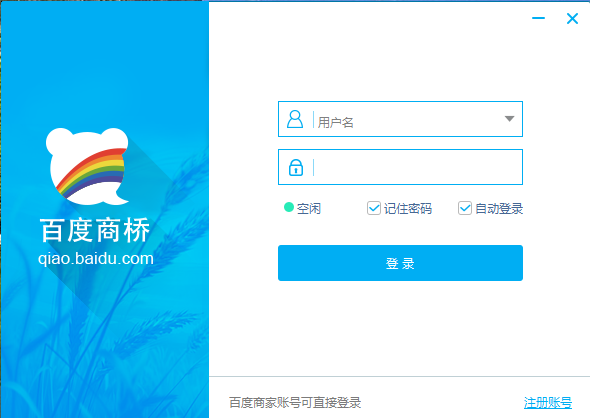This screenshot has width=590, height=418.
Task: Click the padlock icon in password field
Action: coord(296,167)
